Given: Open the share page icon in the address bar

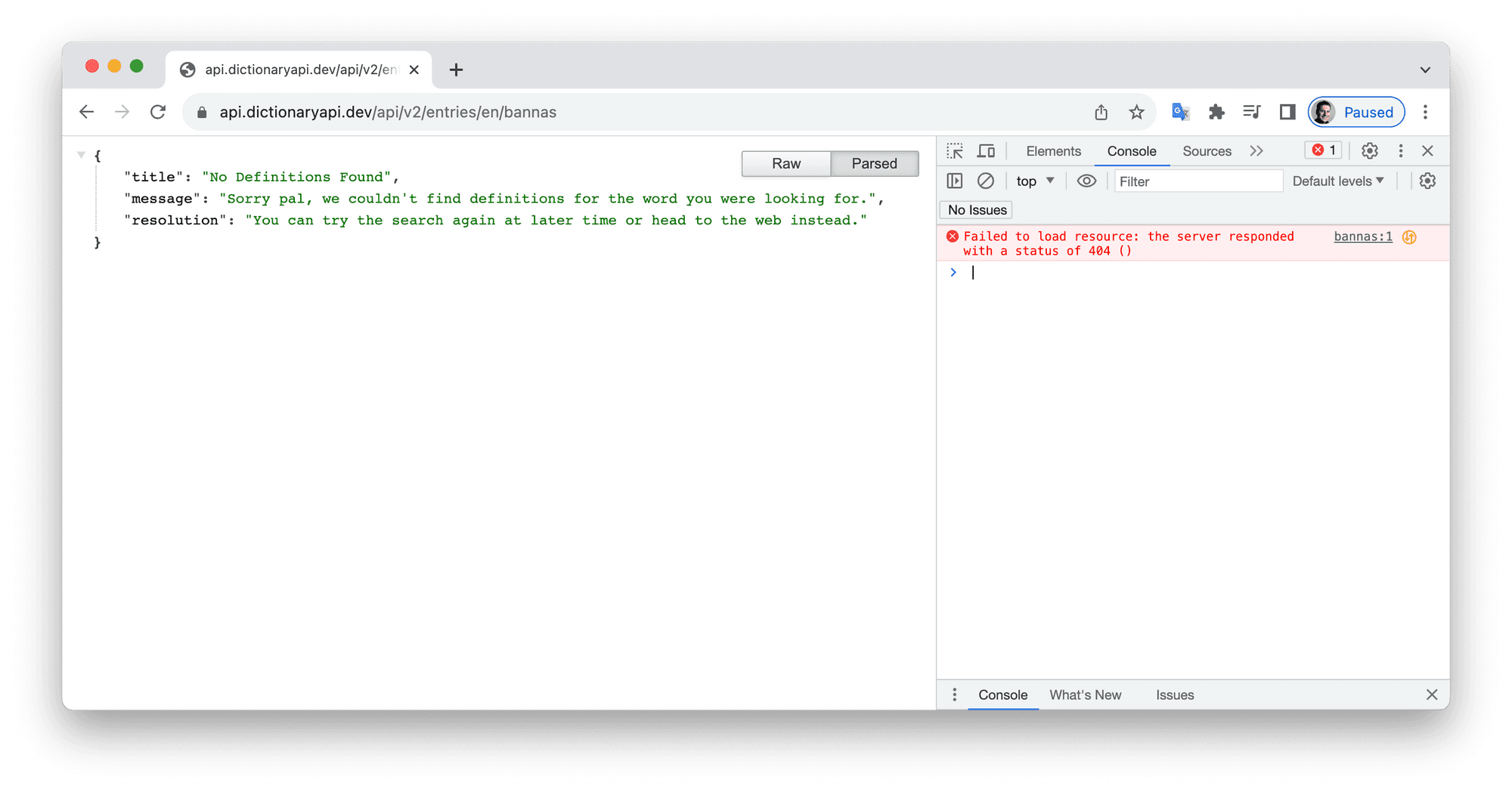Looking at the screenshot, I should [x=1101, y=112].
